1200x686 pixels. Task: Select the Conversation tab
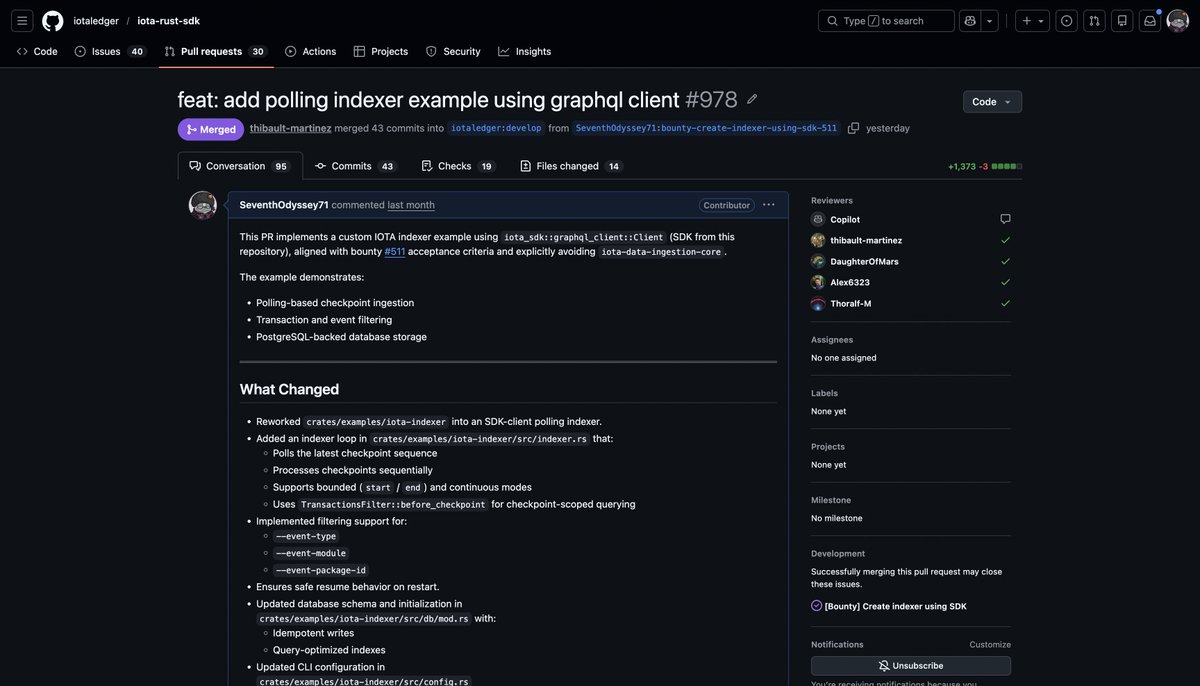240,166
